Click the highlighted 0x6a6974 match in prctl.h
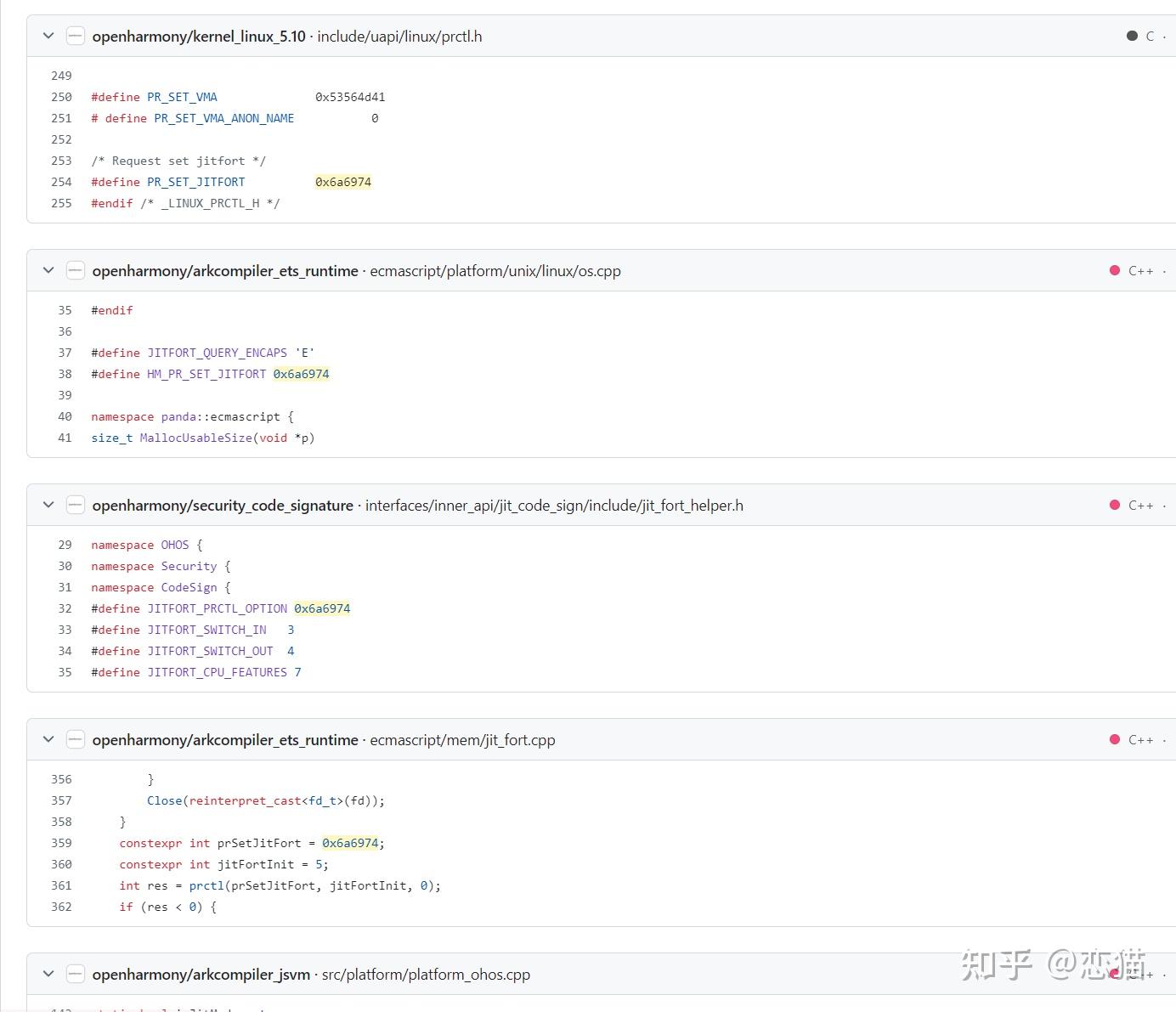 343,181
